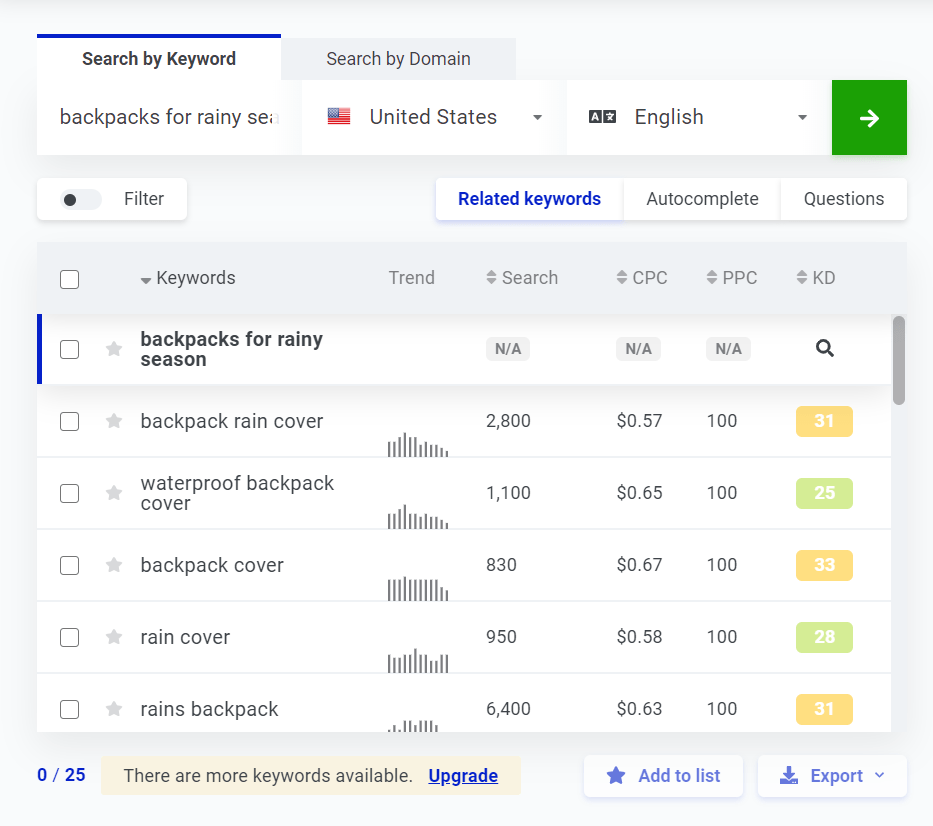
Task: Tick the checkbox for 'backpack rain cover'
Action: (69, 421)
